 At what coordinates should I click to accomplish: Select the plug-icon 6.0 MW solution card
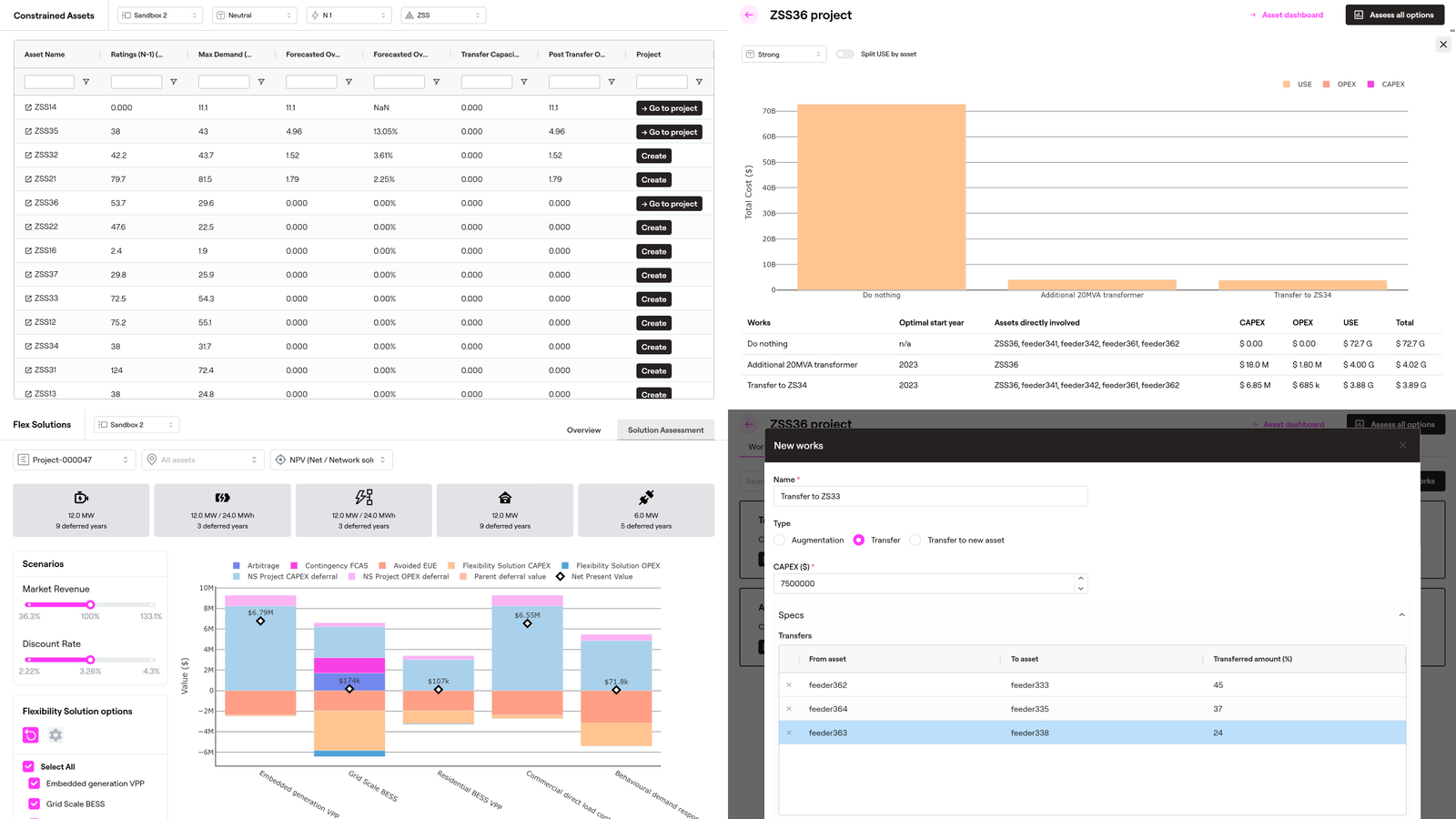click(x=645, y=510)
